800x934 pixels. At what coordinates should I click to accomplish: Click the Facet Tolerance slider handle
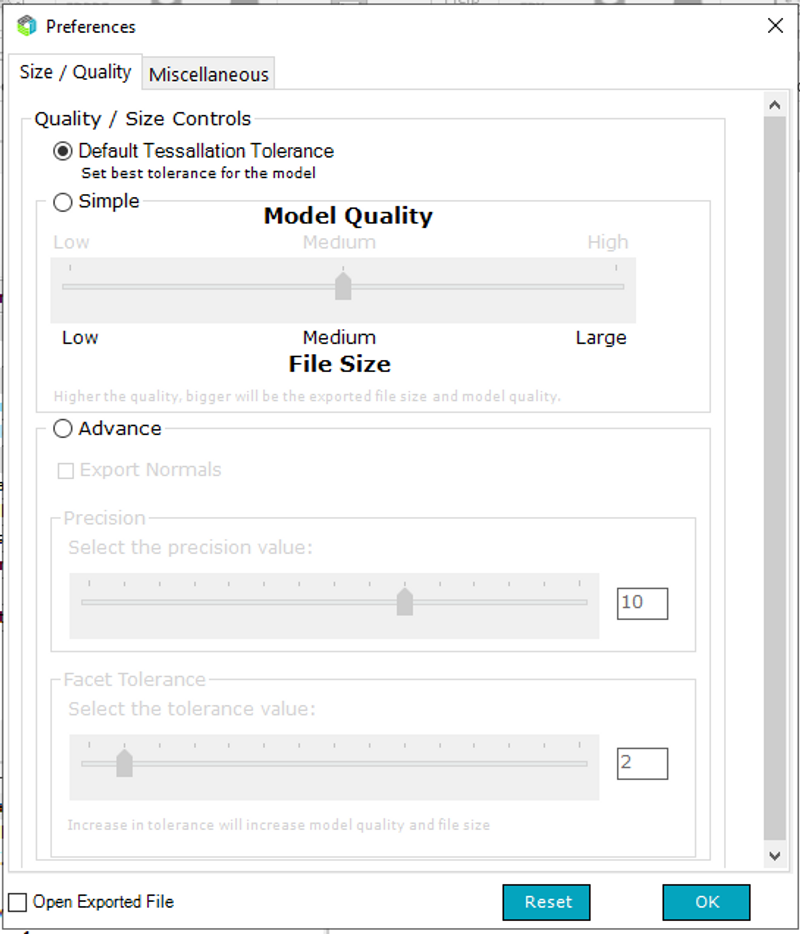pyautogui.click(x=124, y=763)
